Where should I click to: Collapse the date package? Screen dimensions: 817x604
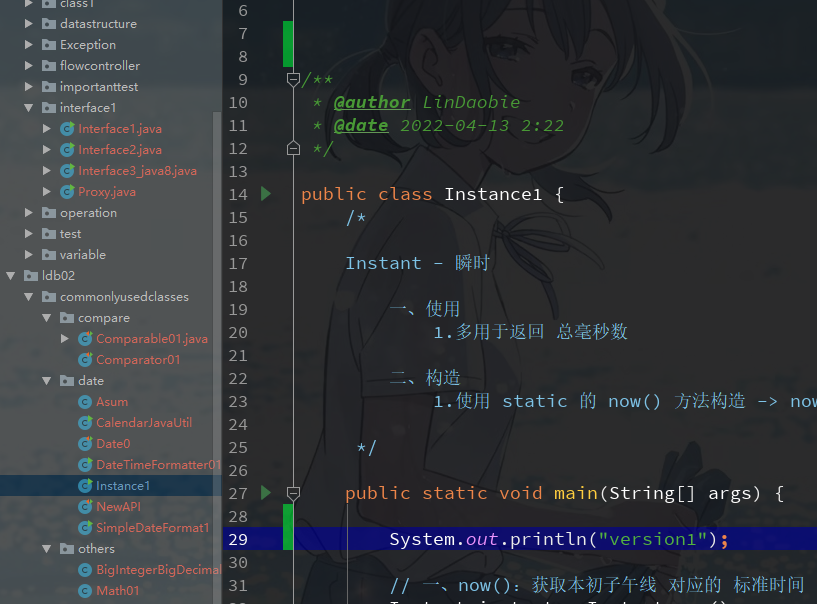click(45, 380)
